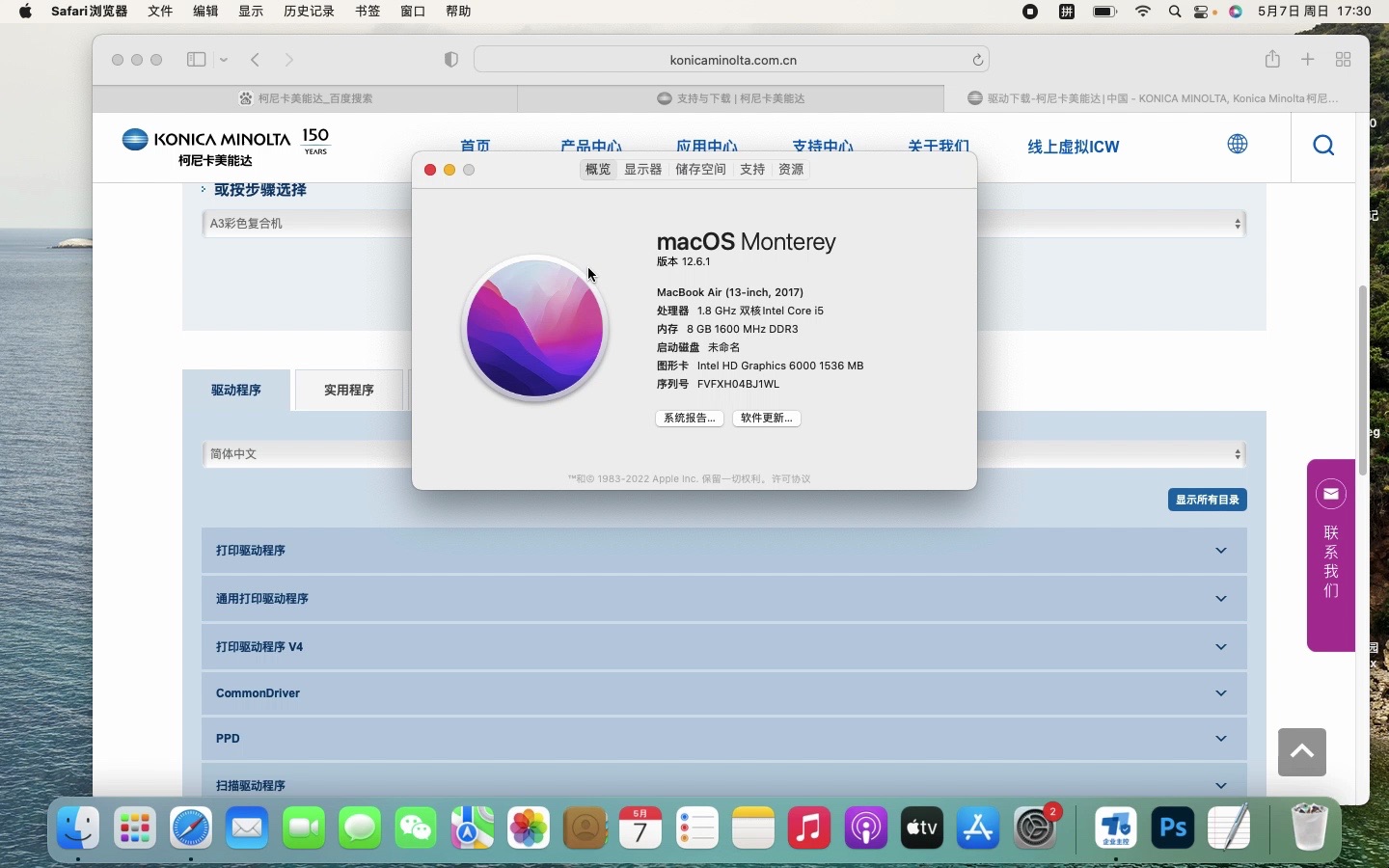Image resolution: width=1389 pixels, height=868 pixels.
Task: Launch Music from the Dock
Action: [x=809, y=827]
